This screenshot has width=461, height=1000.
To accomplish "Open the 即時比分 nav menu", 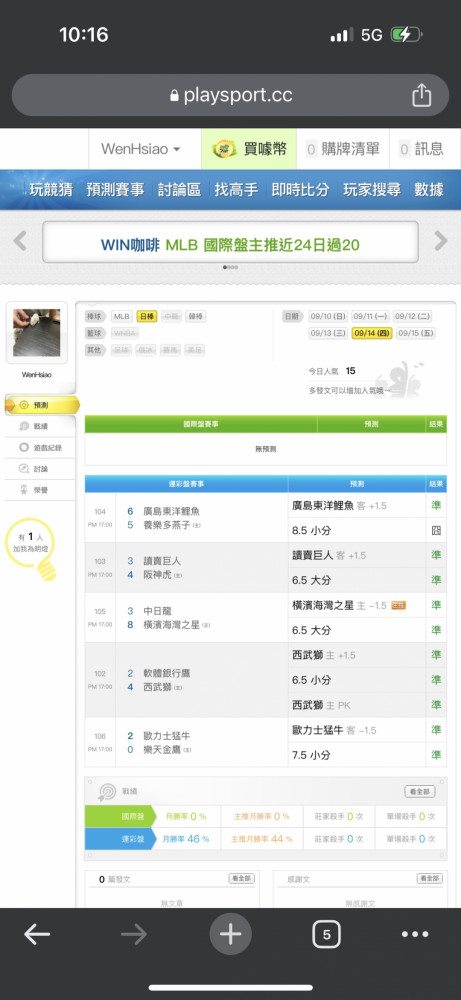I will pyautogui.click(x=300, y=189).
